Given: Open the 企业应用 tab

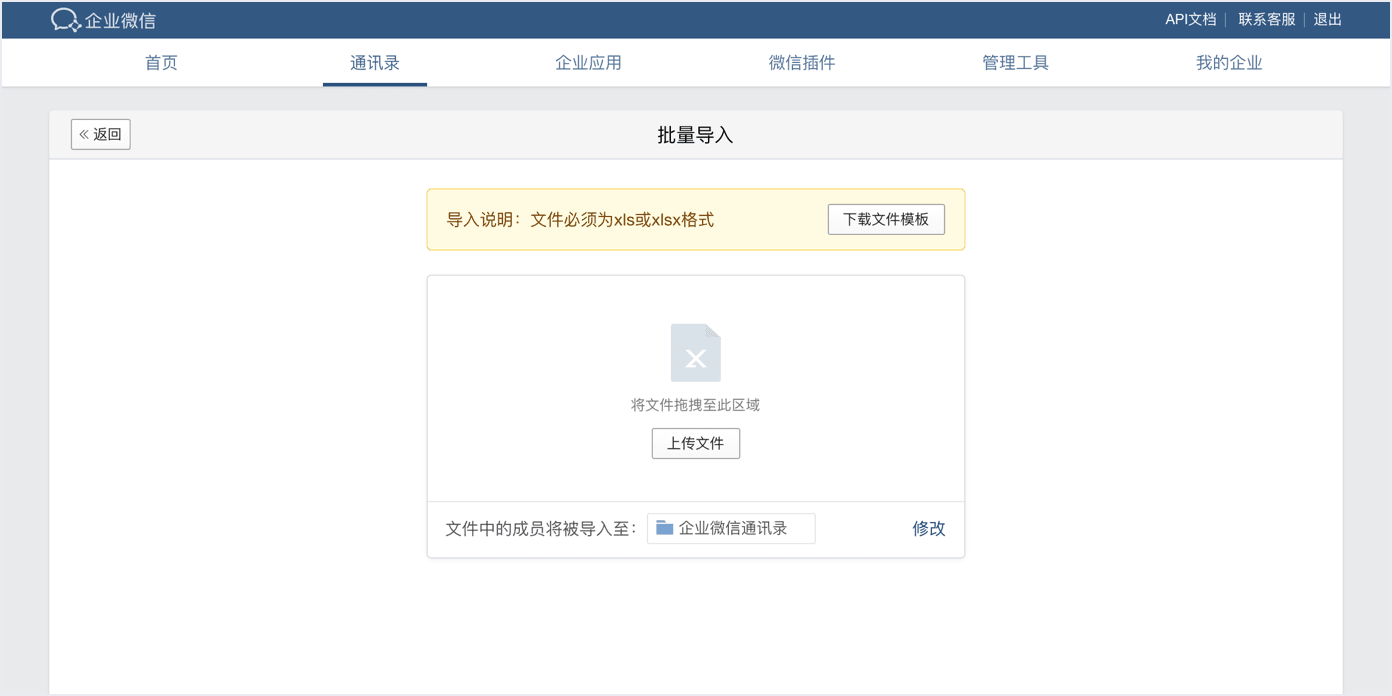Looking at the screenshot, I should [x=588, y=62].
